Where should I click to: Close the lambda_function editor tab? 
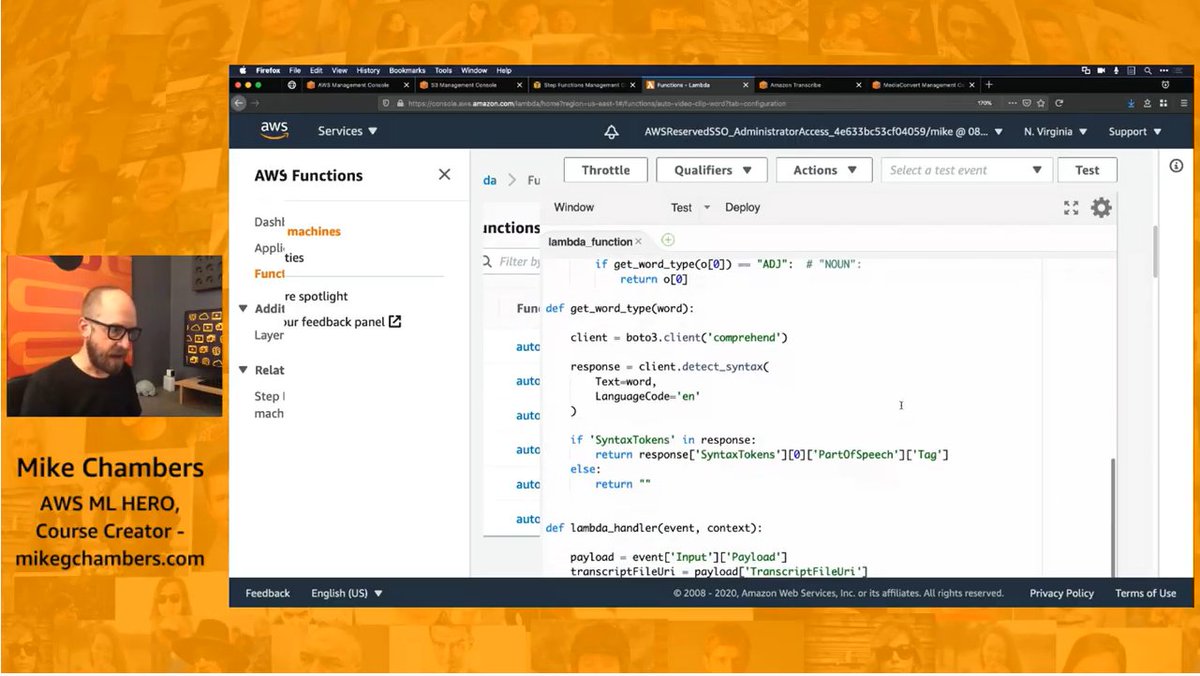tap(638, 241)
